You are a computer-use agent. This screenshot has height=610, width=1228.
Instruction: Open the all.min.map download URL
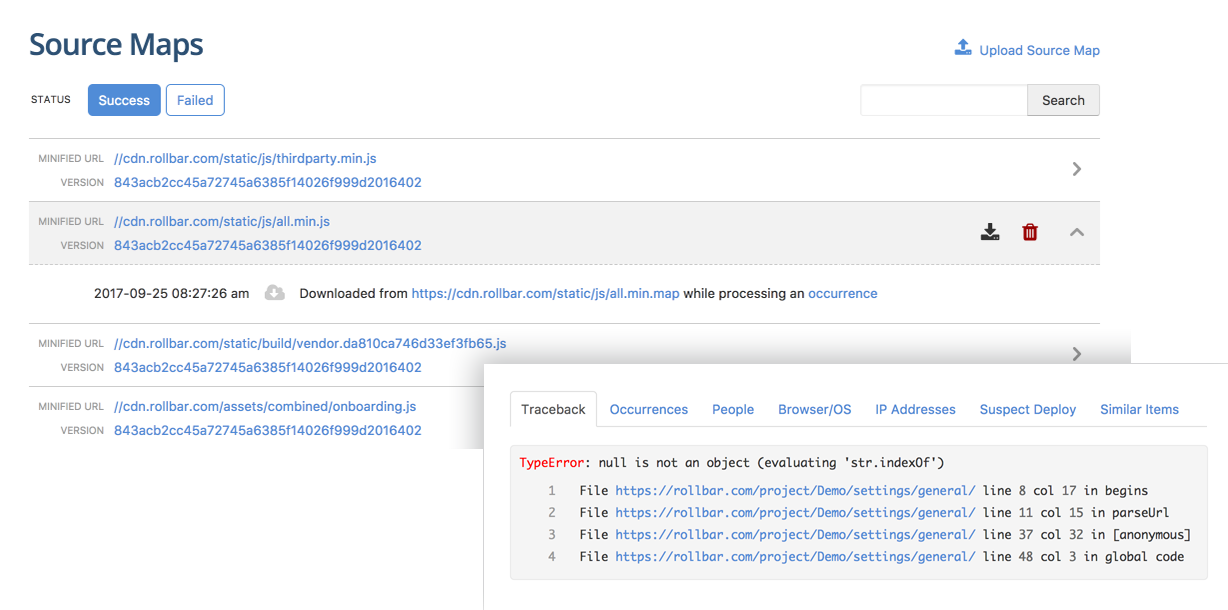(x=545, y=294)
